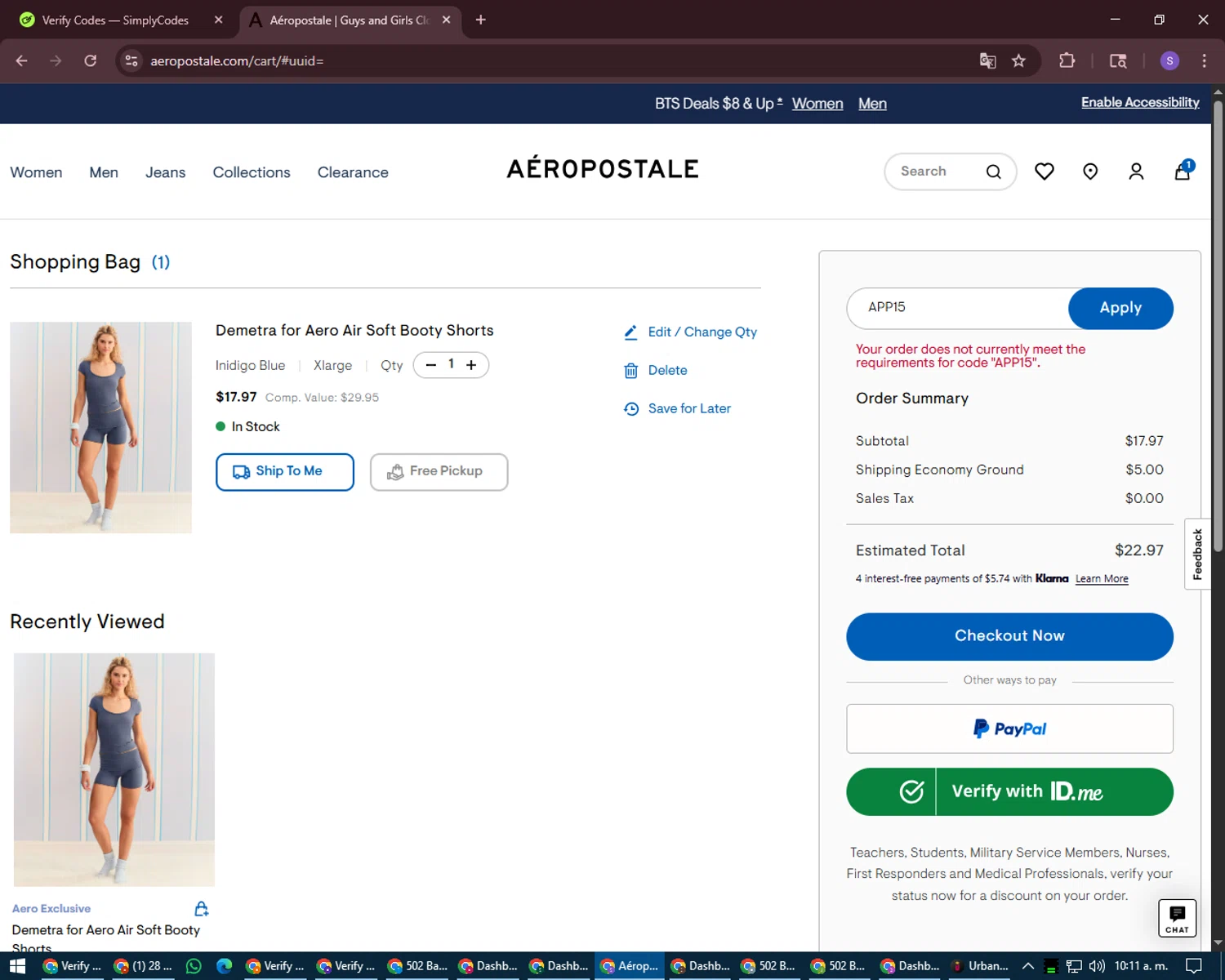Open the taskbar volume control
Image resolution: width=1225 pixels, height=980 pixels.
(1097, 966)
